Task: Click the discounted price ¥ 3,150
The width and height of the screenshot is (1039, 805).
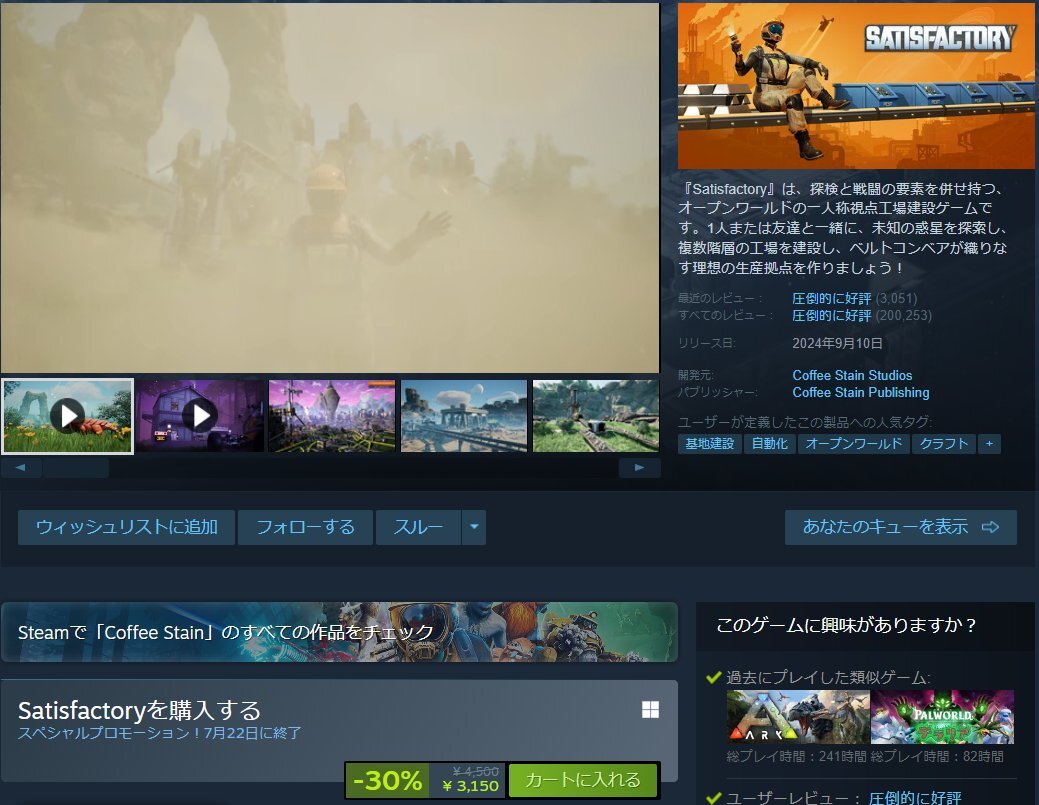Action: click(x=470, y=786)
